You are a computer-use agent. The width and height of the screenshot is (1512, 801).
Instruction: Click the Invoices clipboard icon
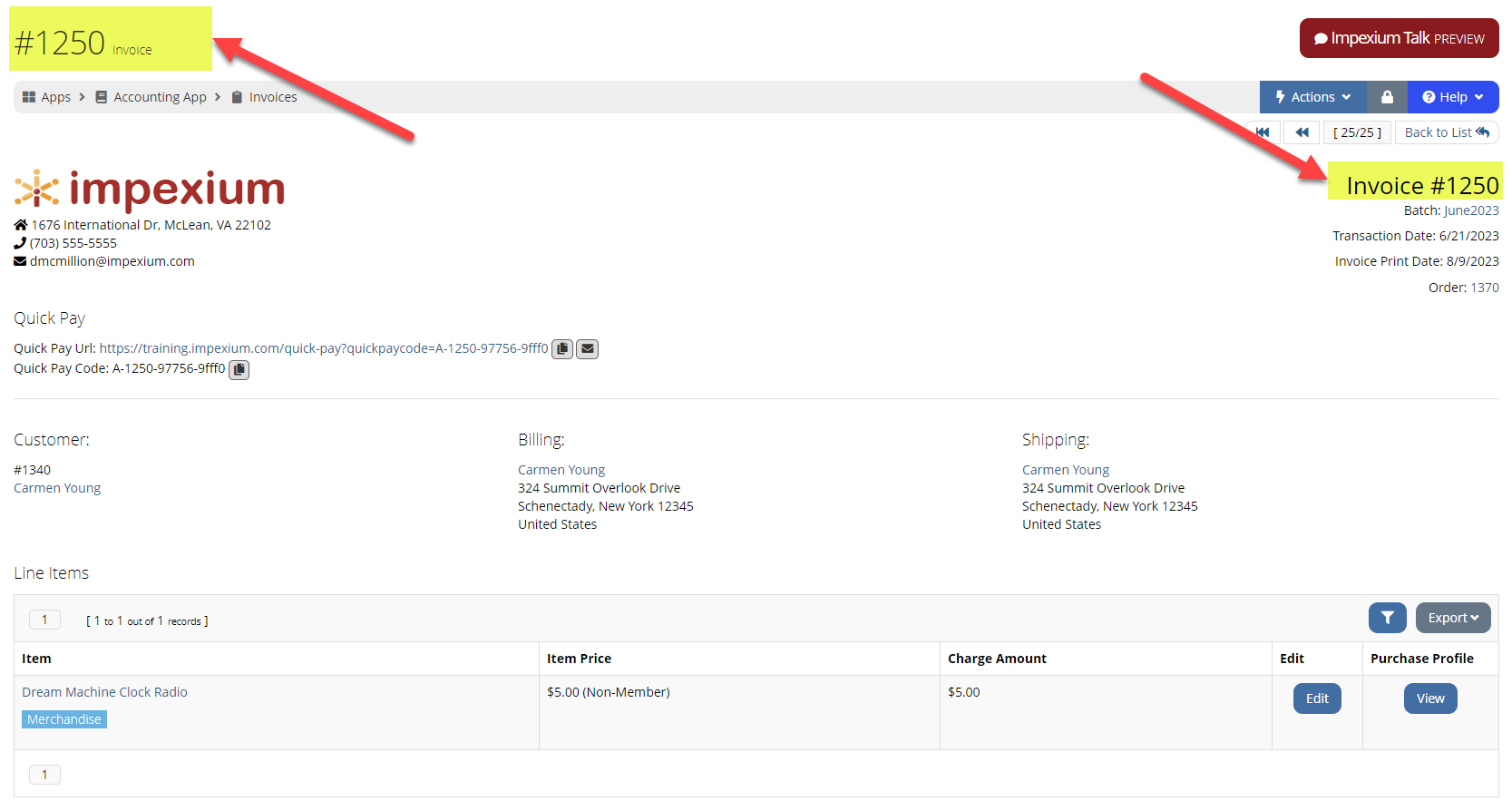[237, 97]
